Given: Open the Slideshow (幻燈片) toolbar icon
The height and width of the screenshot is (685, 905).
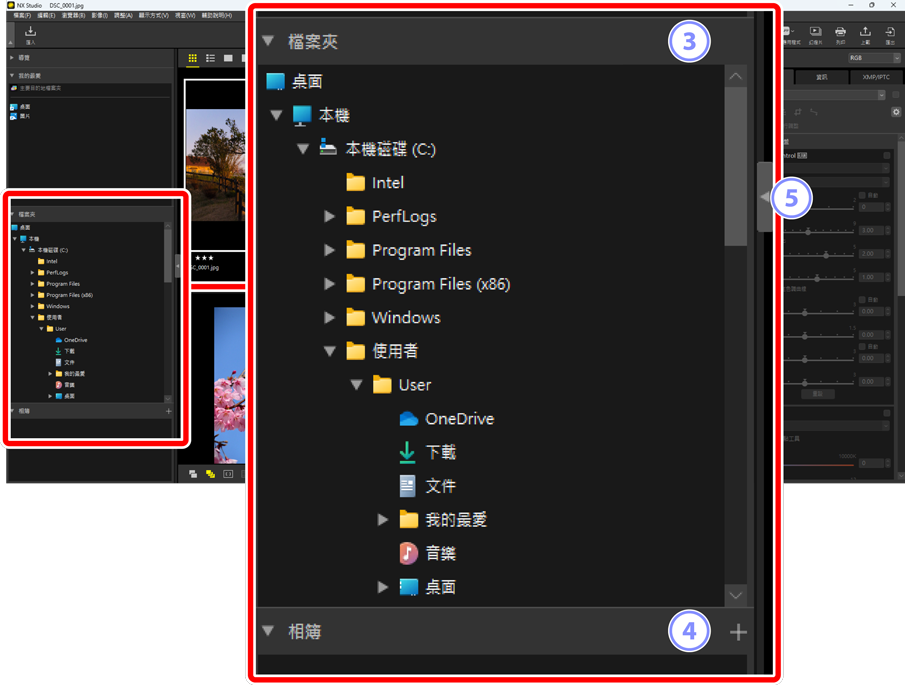Looking at the screenshot, I should (x=815, y=34).
